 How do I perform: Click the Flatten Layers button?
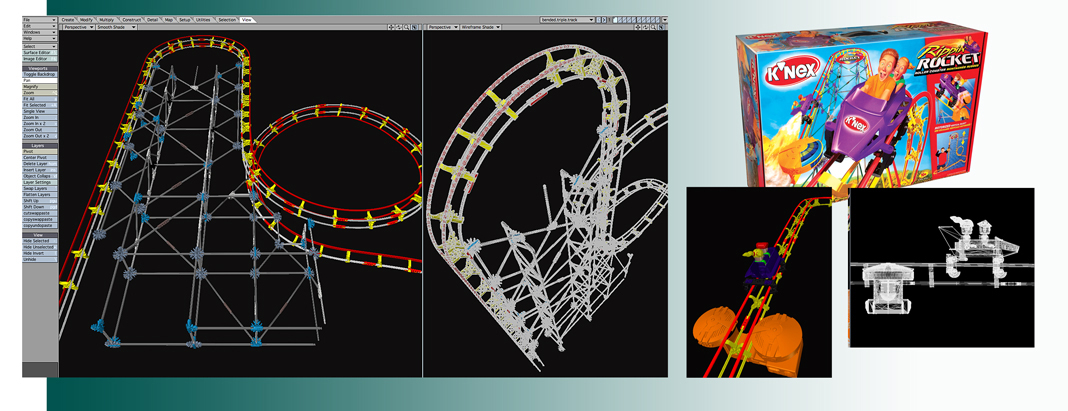click(x=40, y=193)
